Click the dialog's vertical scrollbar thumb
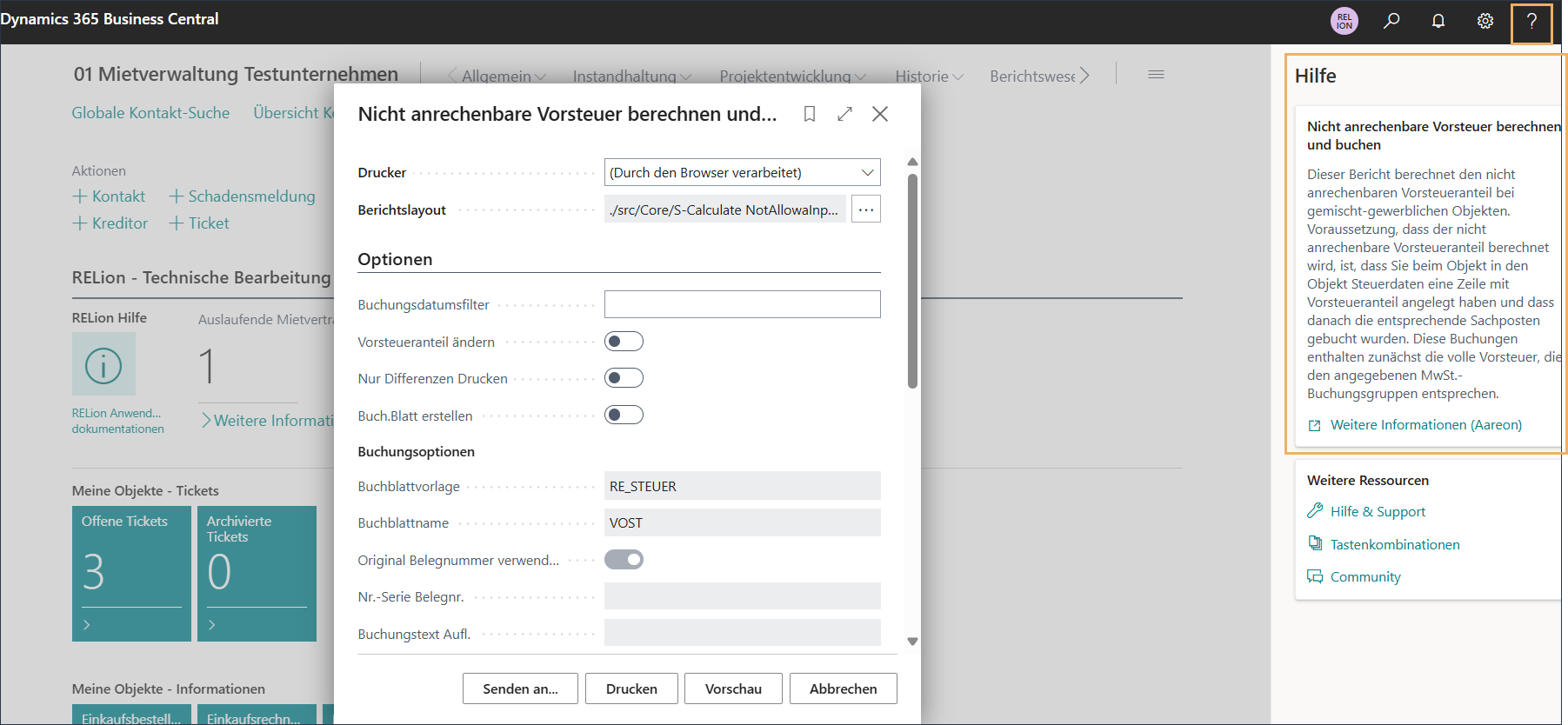Image resolution: width=1568 pixels, height=725 pixels. [x=912, y=278]
